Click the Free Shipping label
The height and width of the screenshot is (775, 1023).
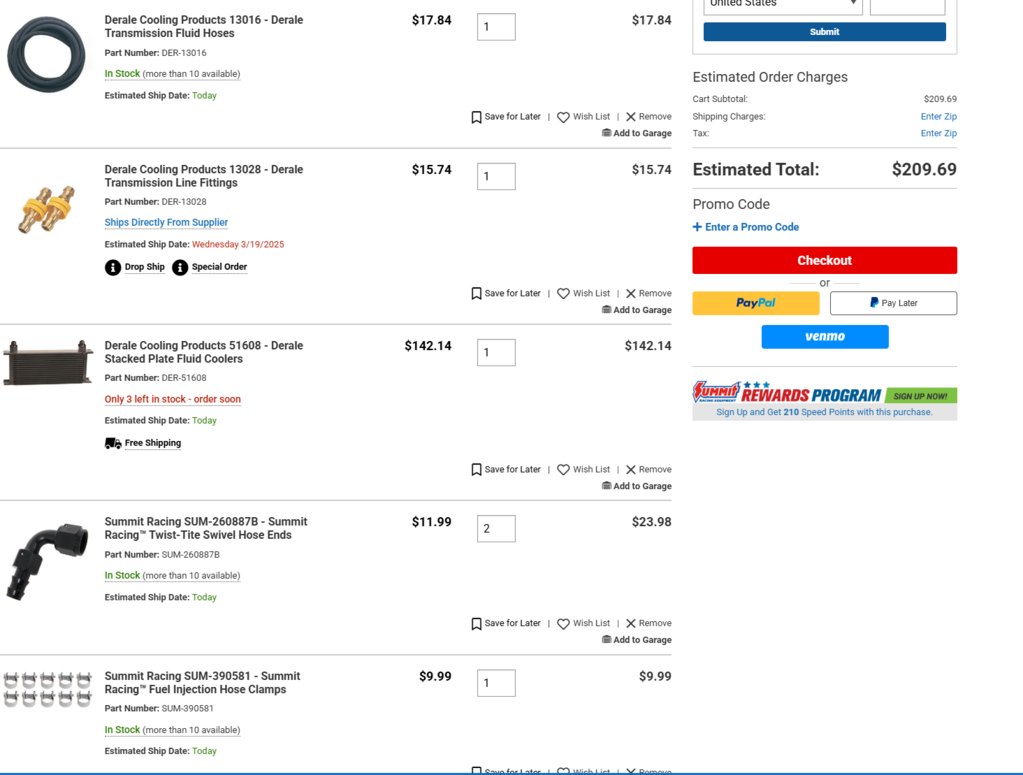153,443
